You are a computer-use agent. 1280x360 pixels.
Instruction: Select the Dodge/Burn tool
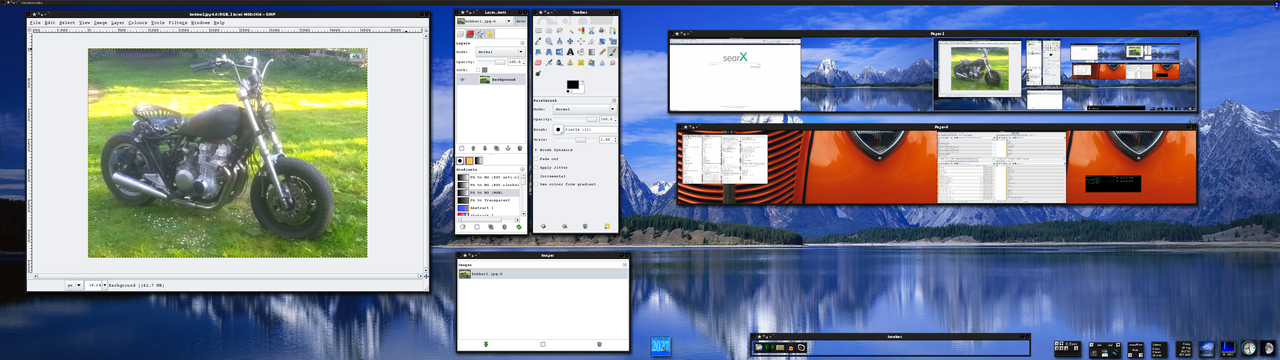coord(538,73)
